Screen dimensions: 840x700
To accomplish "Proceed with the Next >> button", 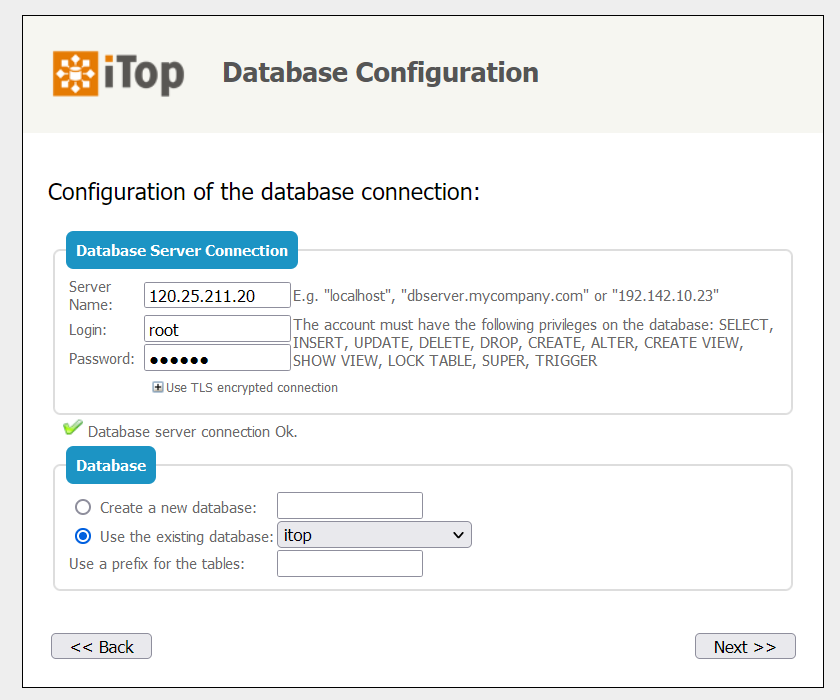I will tap(745, 646).
